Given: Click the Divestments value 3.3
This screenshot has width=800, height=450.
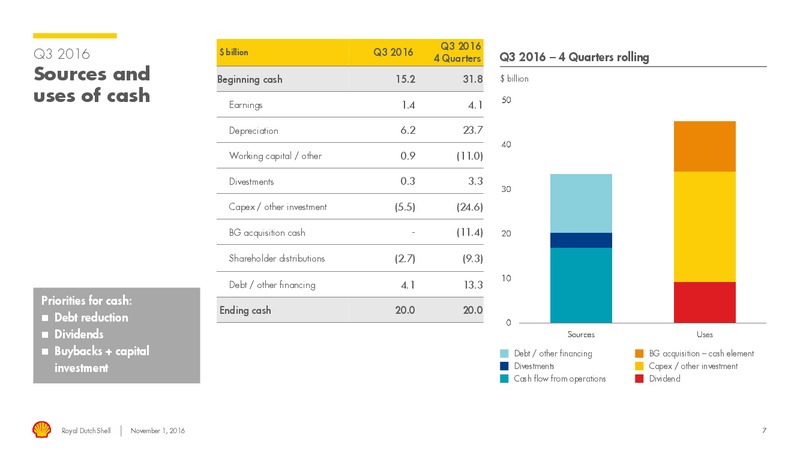Looking at the screenshot, I should pyautogui.click(x=475, y=181).
